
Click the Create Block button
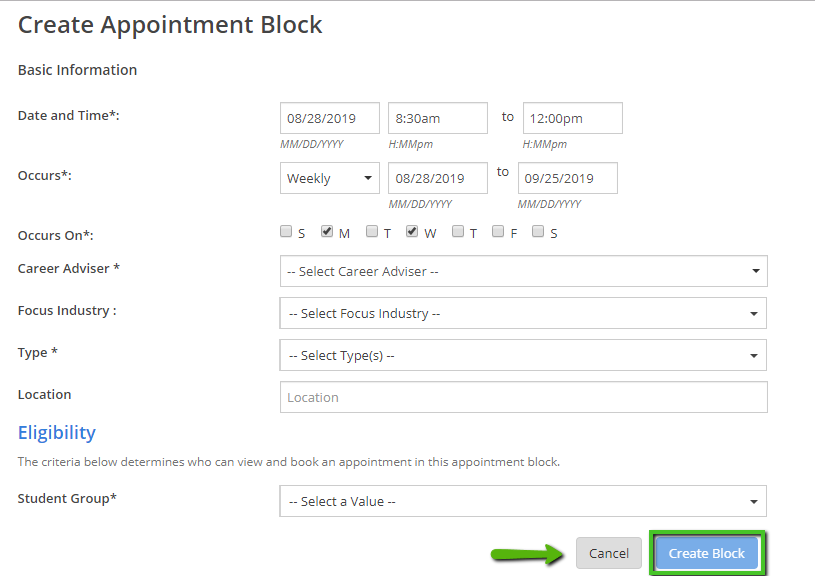pyautogui.click(x=707, y=553)
